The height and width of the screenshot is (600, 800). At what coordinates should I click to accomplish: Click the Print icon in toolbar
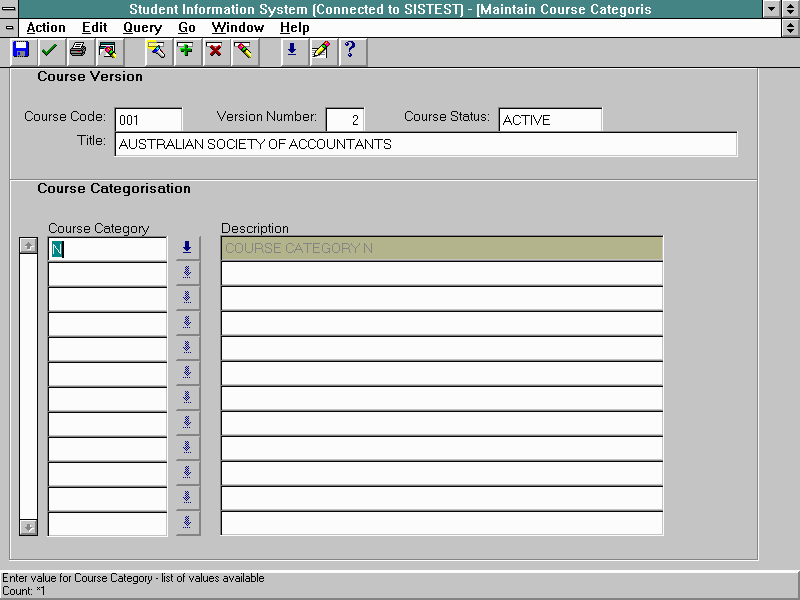[77, 50]
